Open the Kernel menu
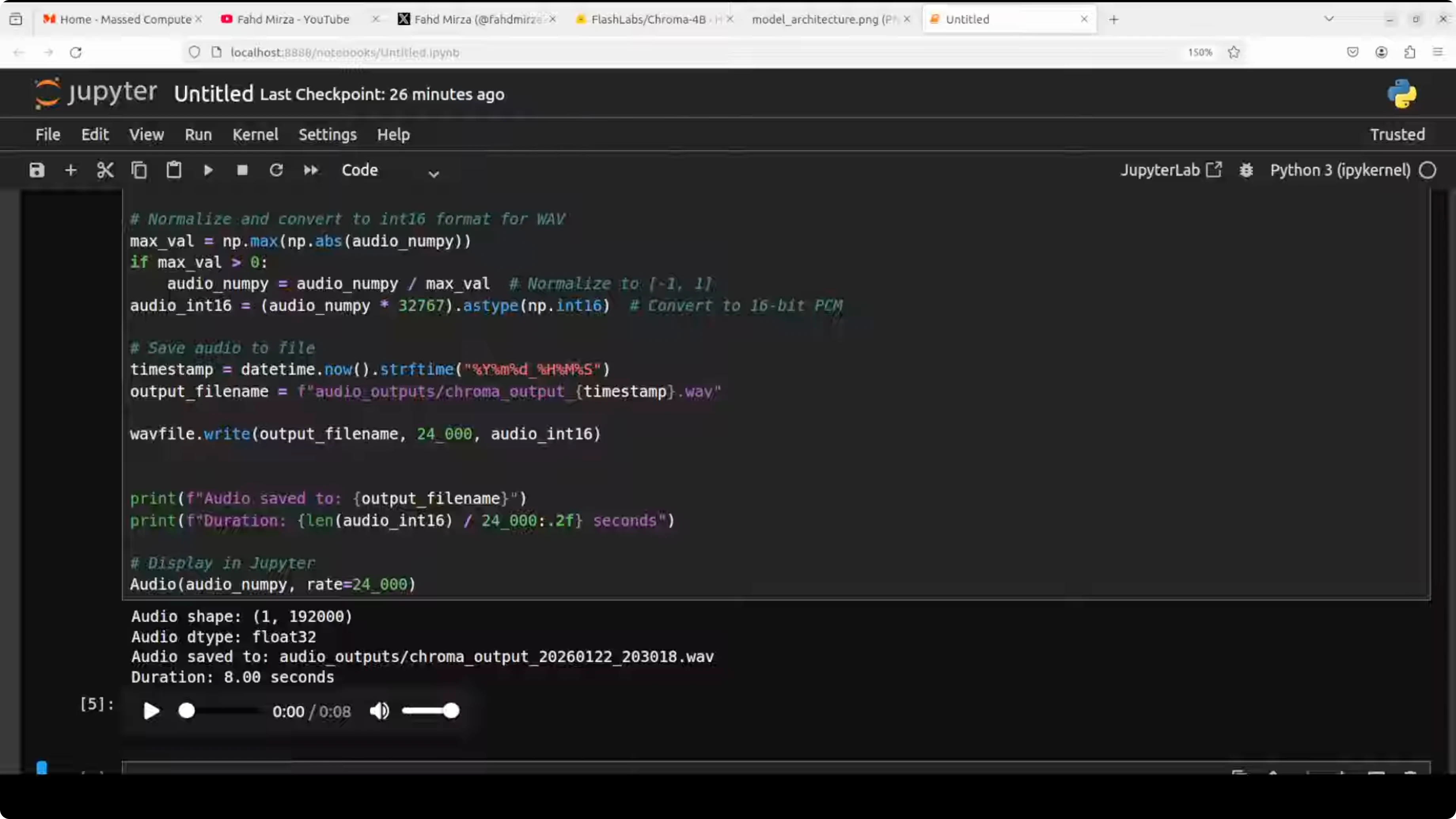 coord(256,135)
